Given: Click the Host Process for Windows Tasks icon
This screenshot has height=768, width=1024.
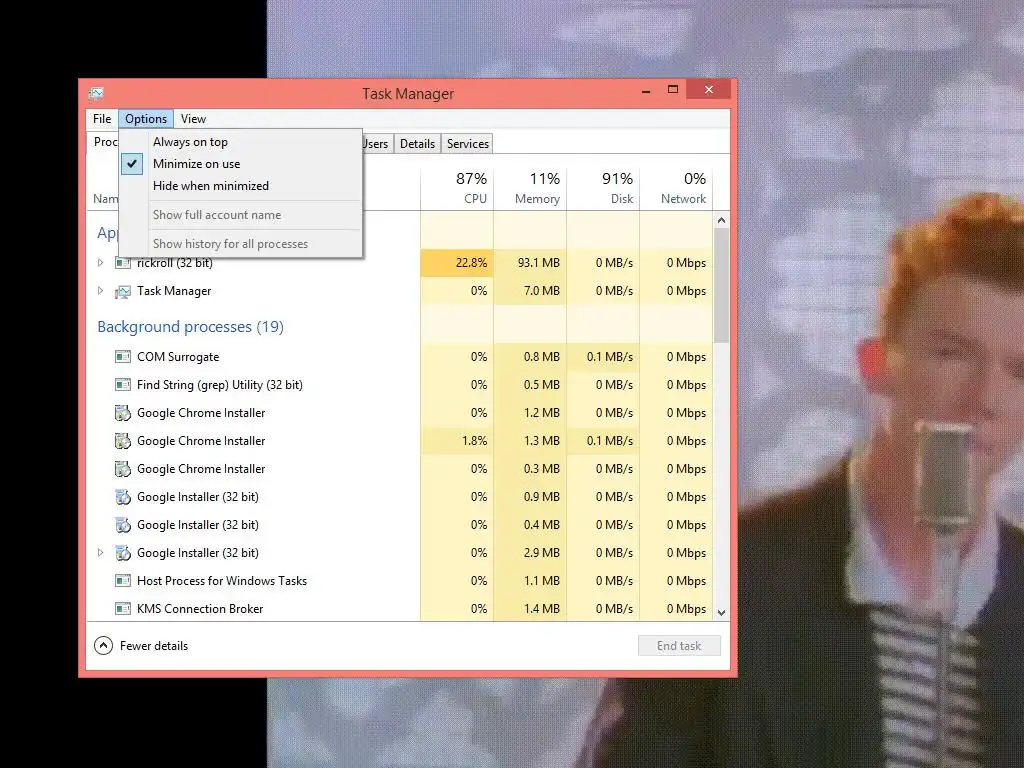Looking at the screenshot, I should (x=123, y=581).
